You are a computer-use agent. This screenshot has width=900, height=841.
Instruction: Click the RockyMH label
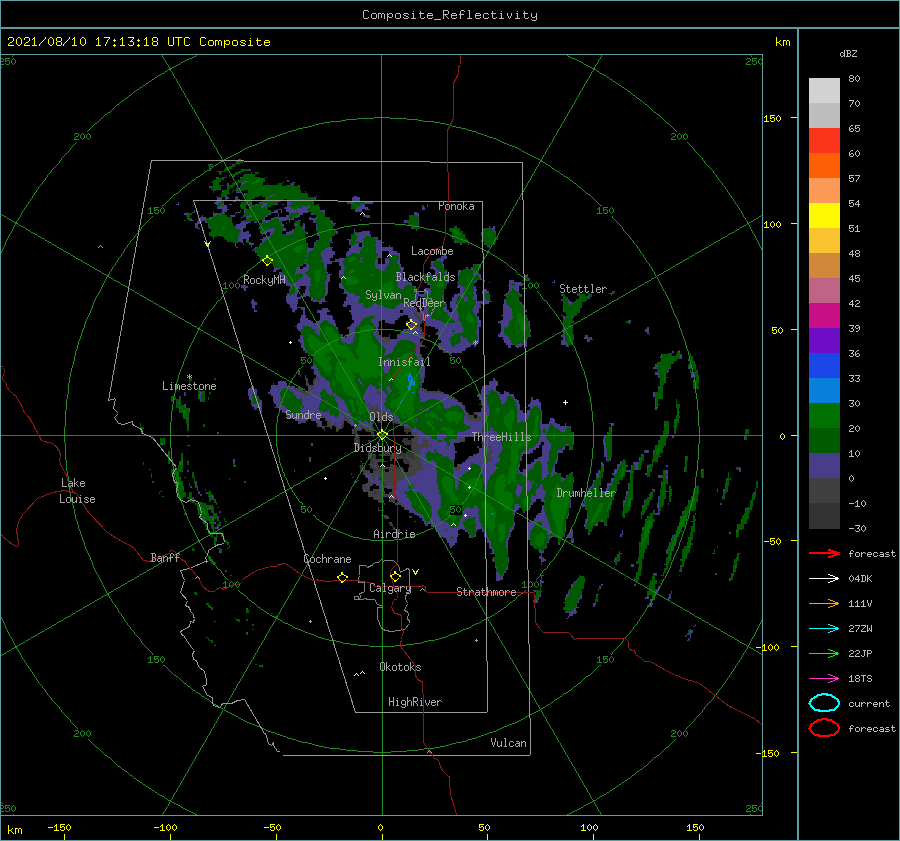(264, 280)
